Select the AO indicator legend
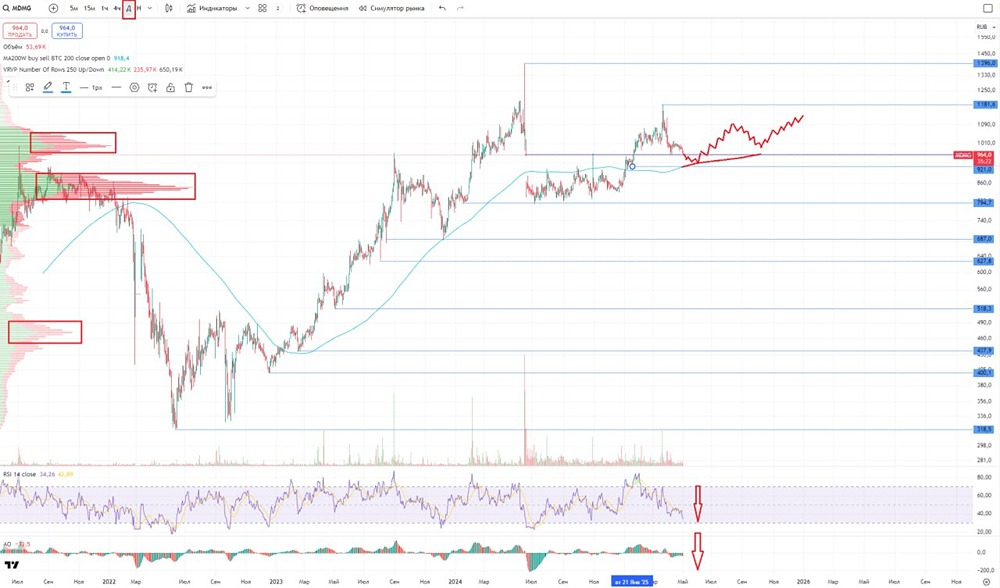Screen dimensions: 1000x588 point(17,545)
